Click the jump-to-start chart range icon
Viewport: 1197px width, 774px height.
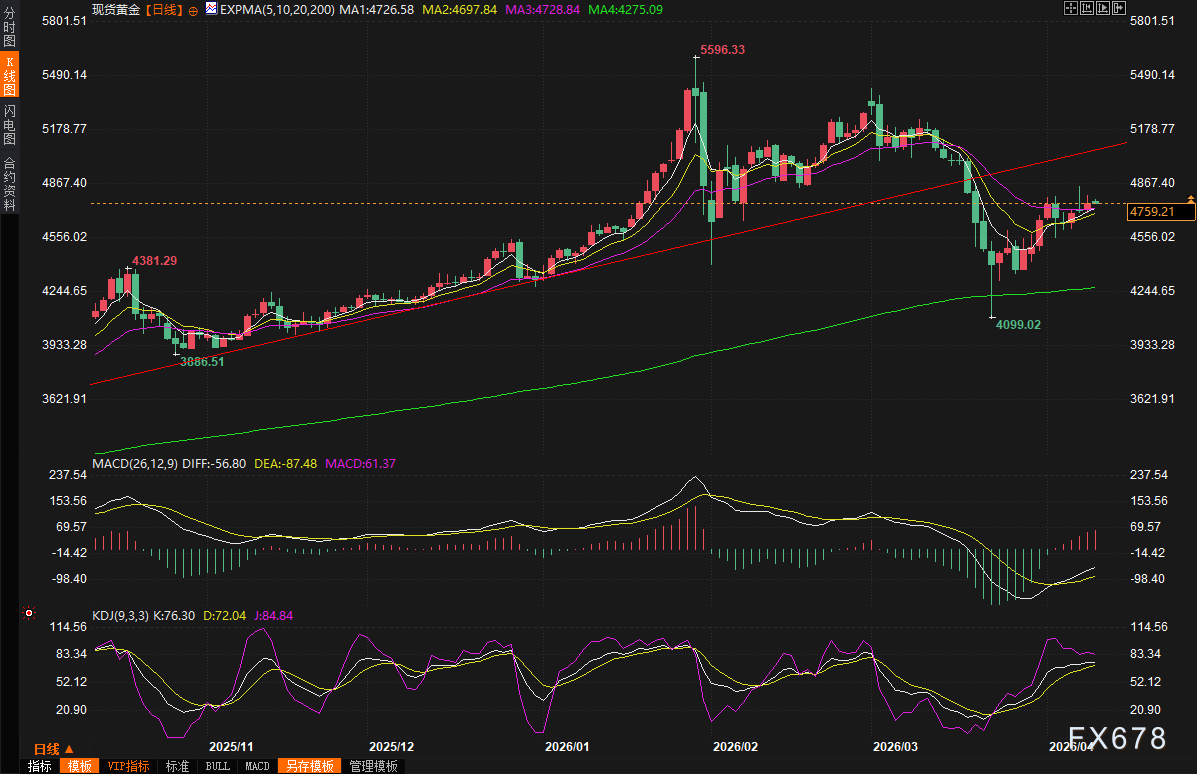click(1087, 8)
